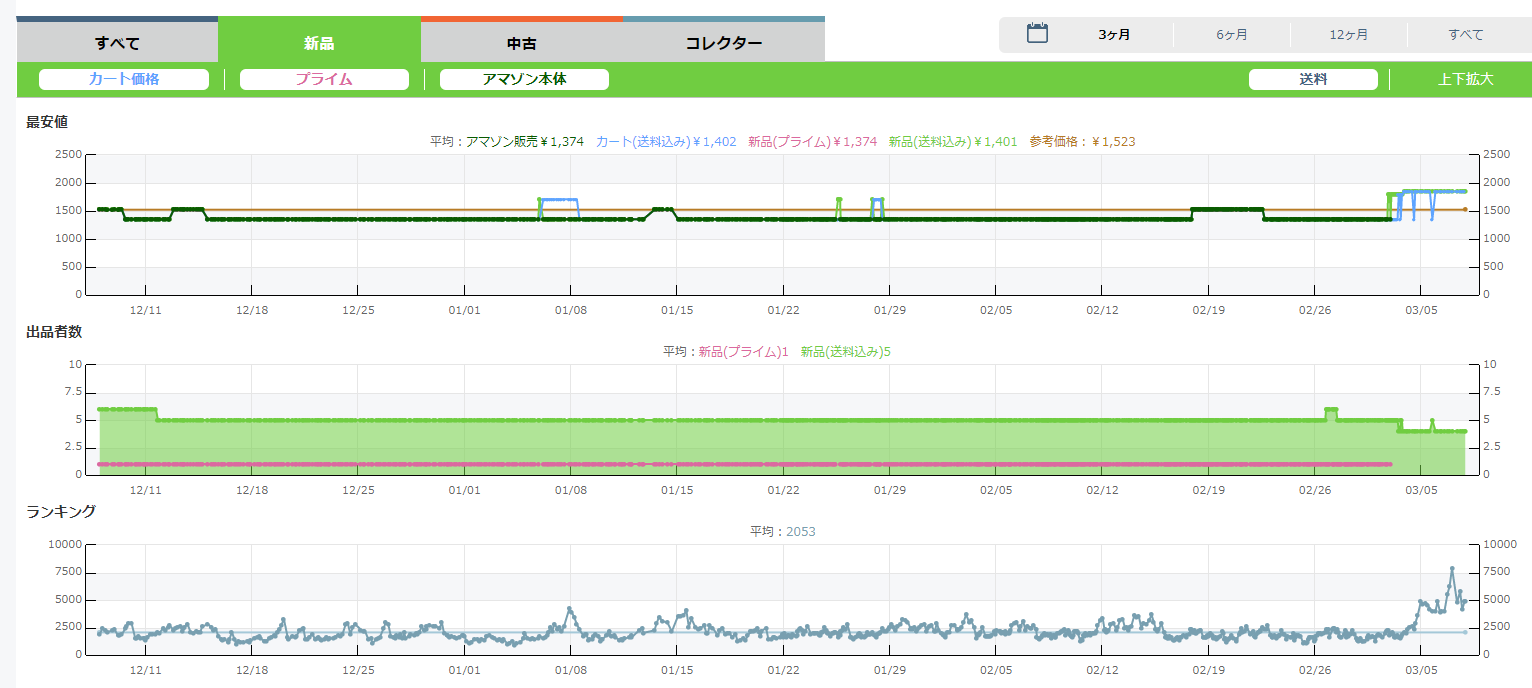Show the すべて time period
1532x688 pixels.
[1466, 35]
